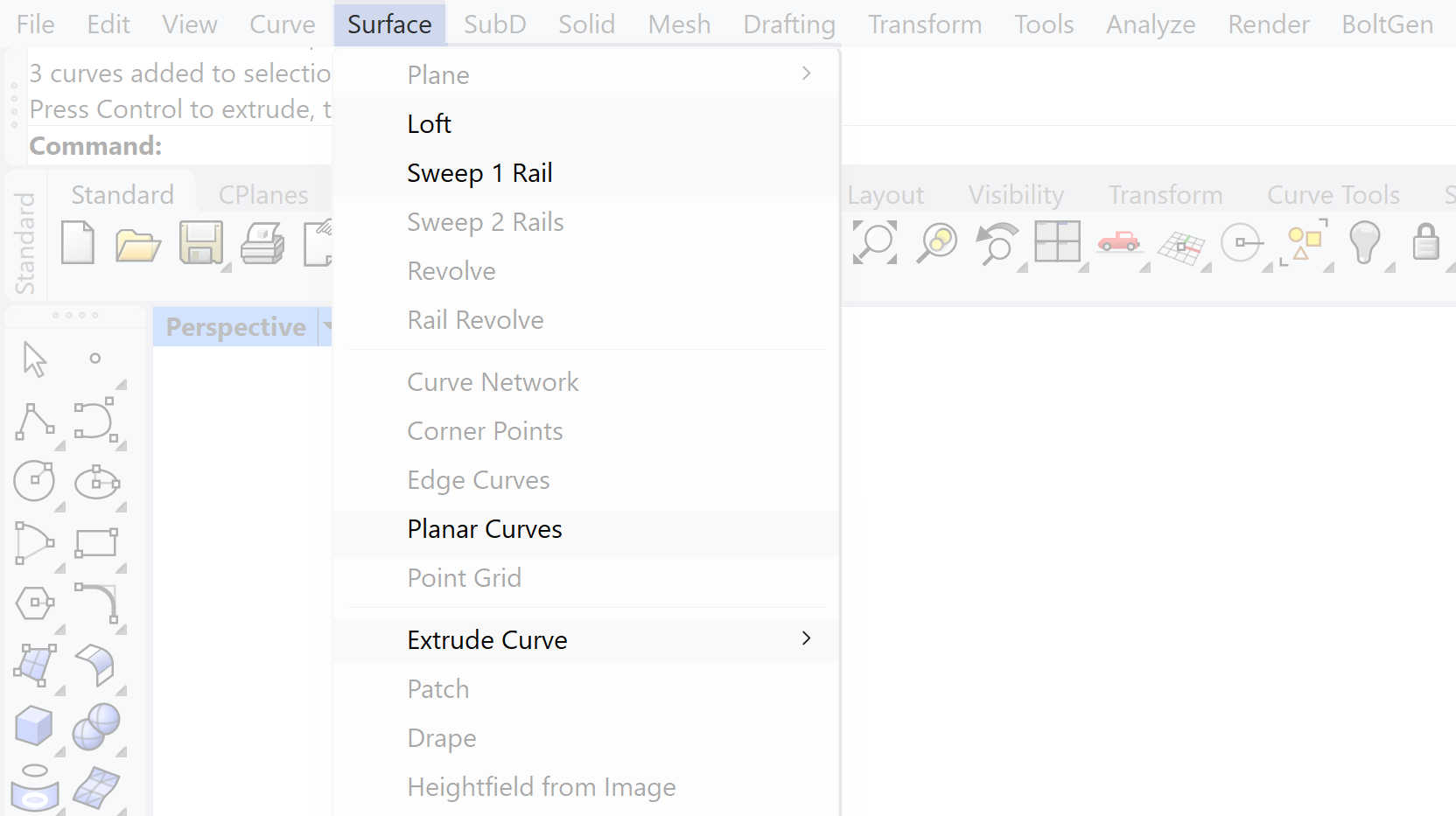1456x816 pixels.
Task: Select the Sphere tool in the sidebar
Action: tap(97, 727)
